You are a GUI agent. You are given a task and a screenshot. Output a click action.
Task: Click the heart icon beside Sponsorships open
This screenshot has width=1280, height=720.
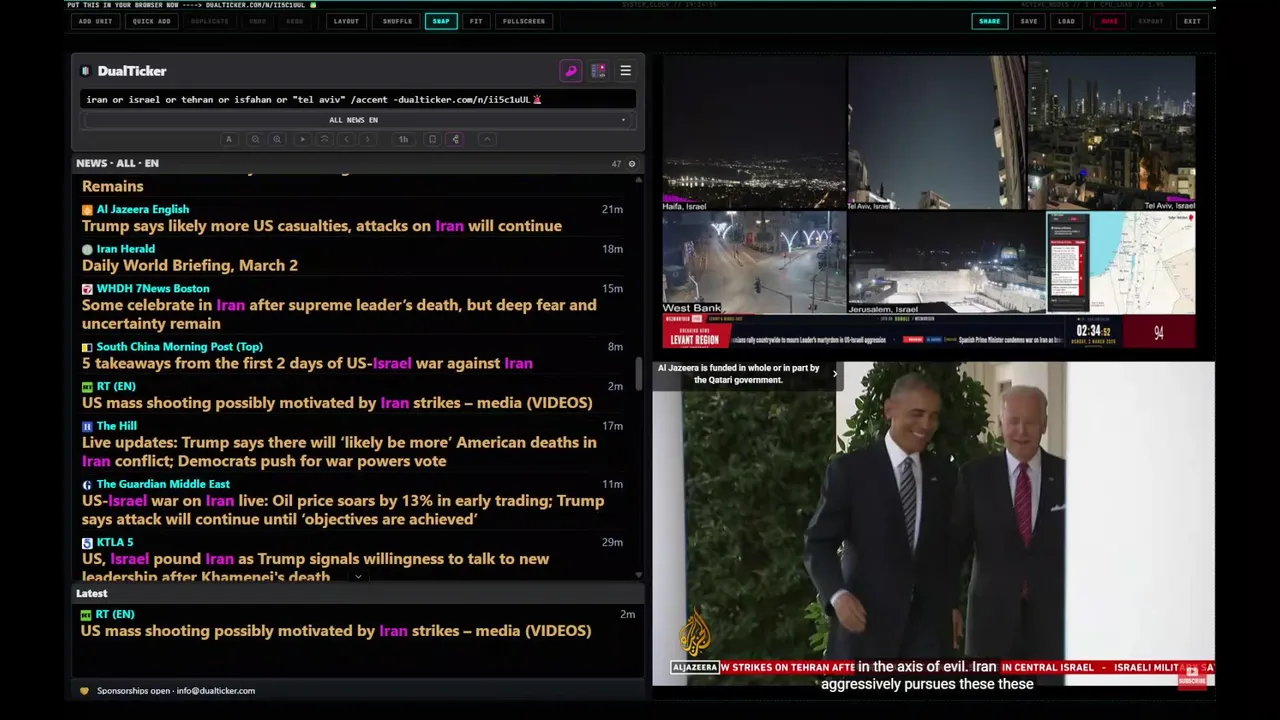[84, 691]
